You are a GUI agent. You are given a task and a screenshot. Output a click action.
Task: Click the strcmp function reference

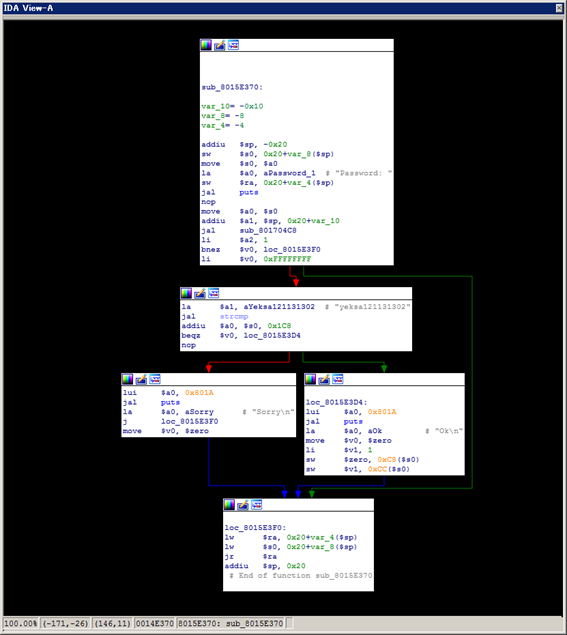tap(234, 316)
